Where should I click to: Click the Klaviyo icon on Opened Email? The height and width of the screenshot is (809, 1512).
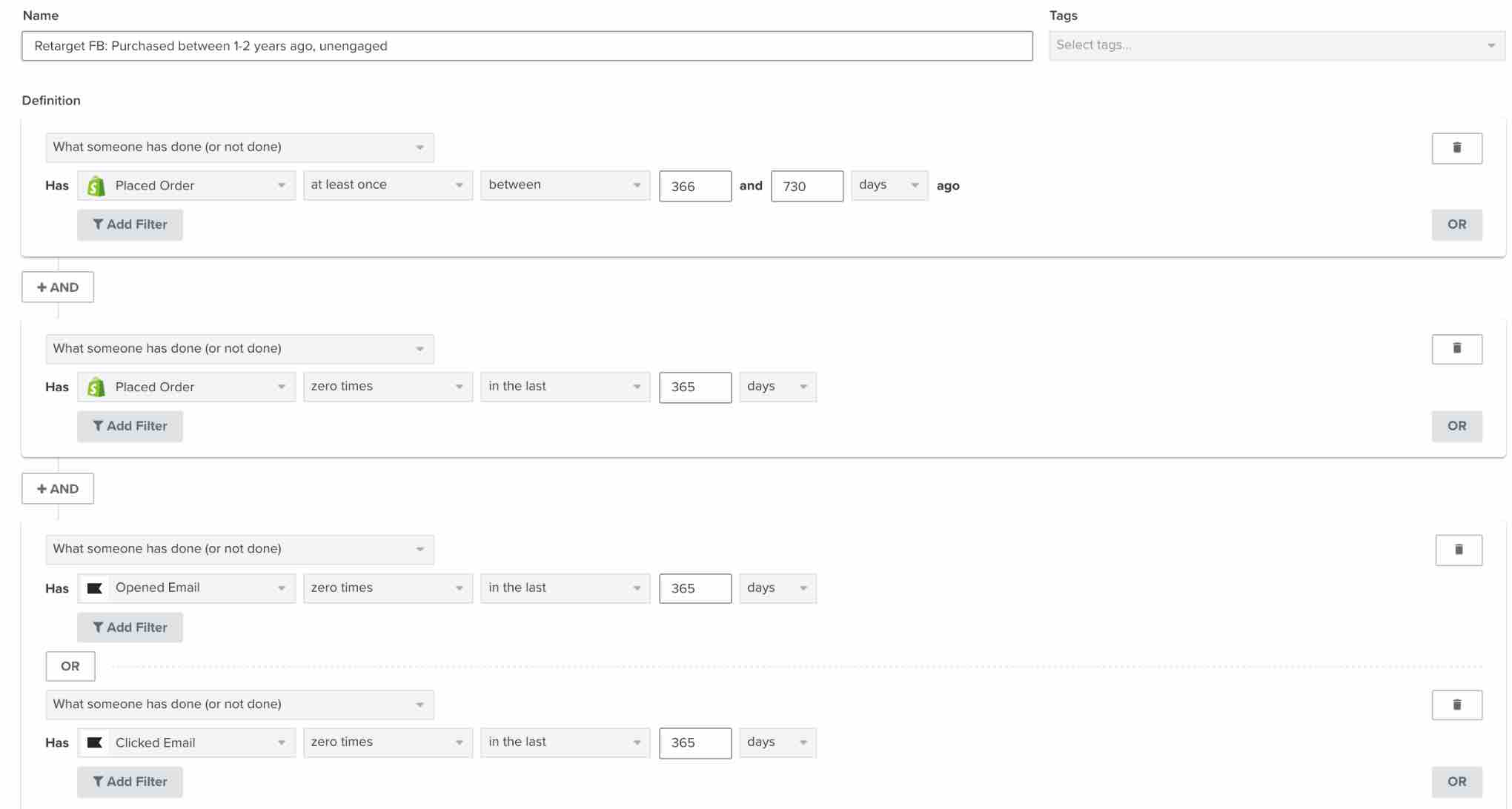pos(96,587)
